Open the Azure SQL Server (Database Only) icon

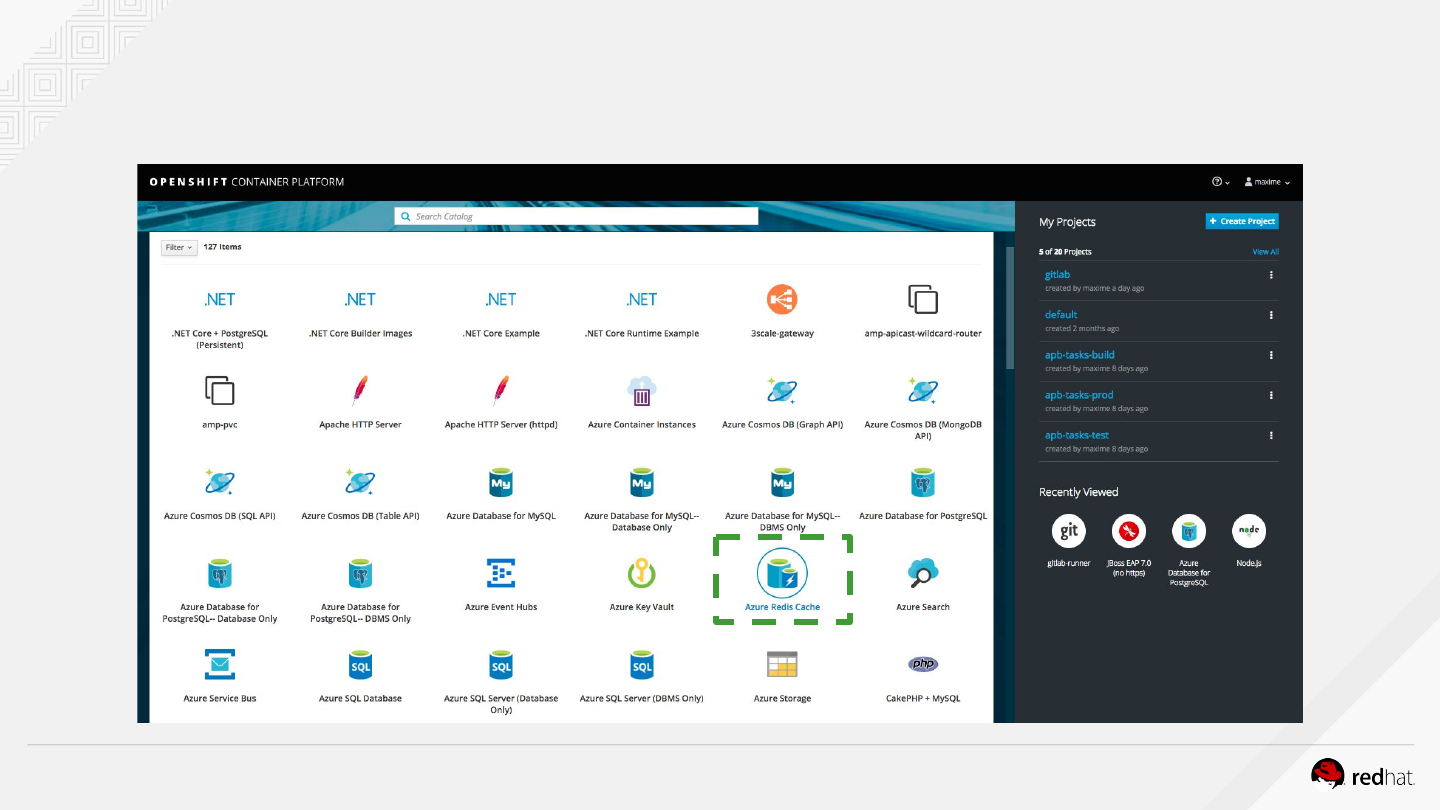coord(501,664)
